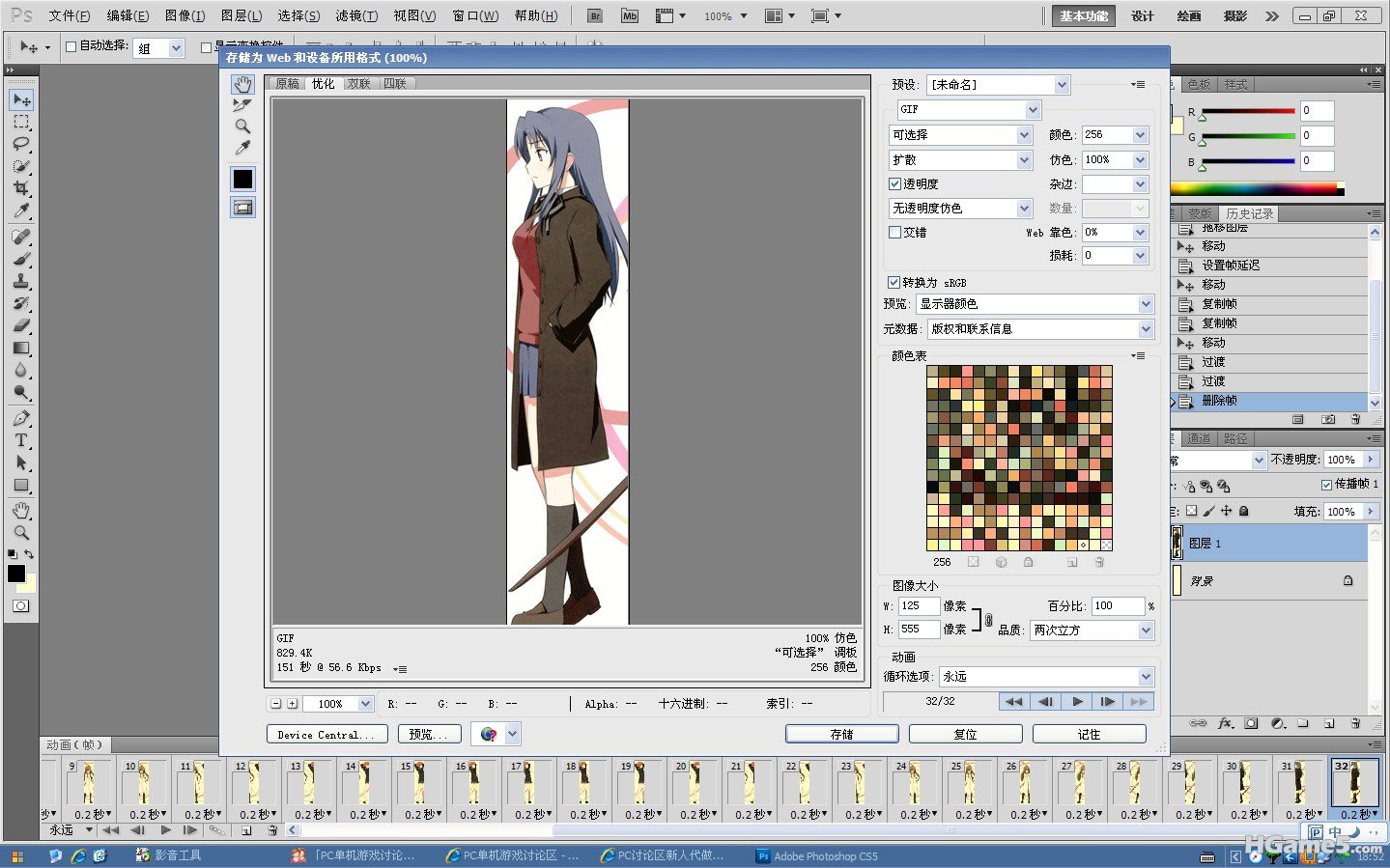Screen dimensions: 1390x868
Task: Delete selected color using color table trash icon
Action: pos(1099,562)
